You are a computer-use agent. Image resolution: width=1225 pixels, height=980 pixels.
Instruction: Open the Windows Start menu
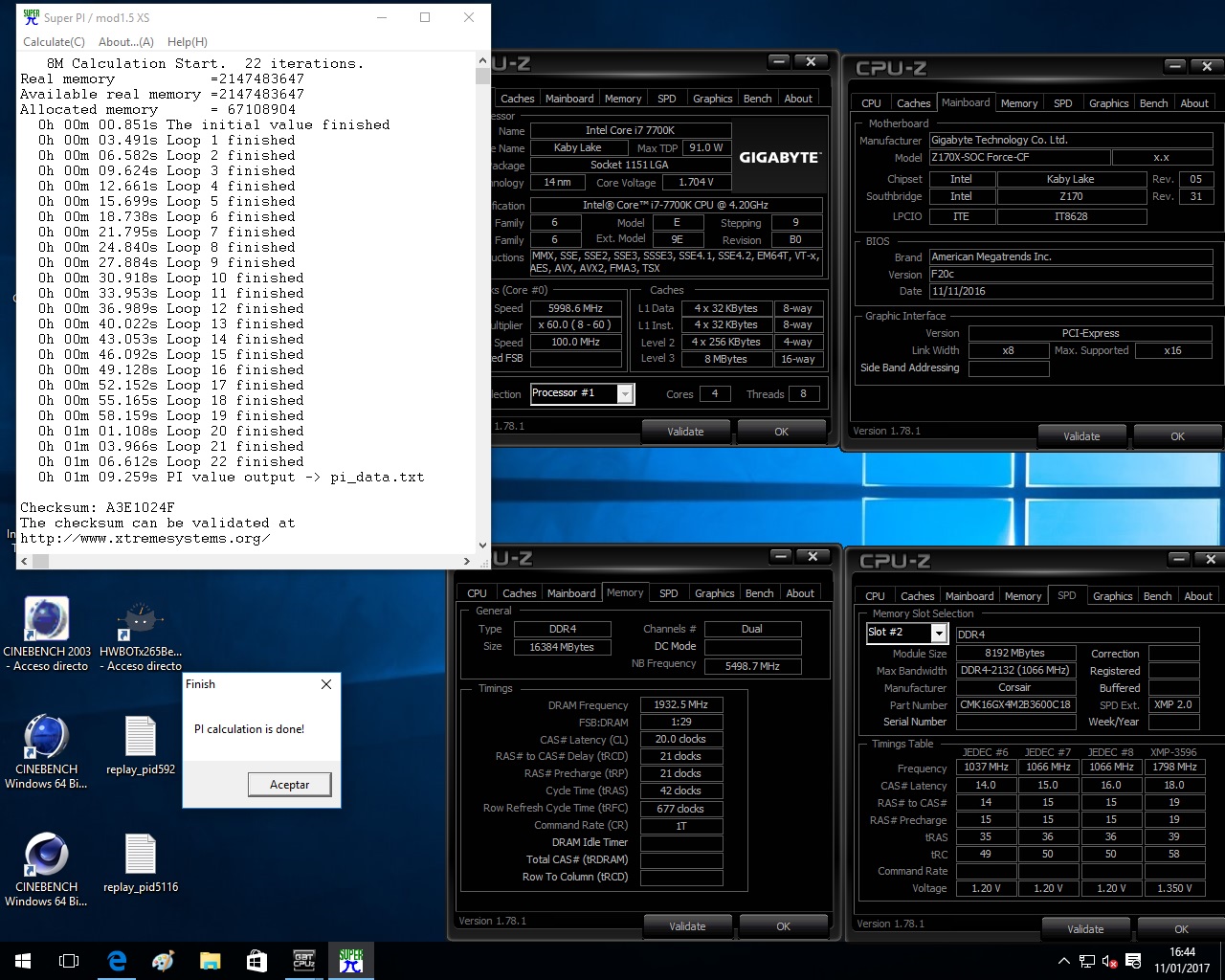coord(23,961)
